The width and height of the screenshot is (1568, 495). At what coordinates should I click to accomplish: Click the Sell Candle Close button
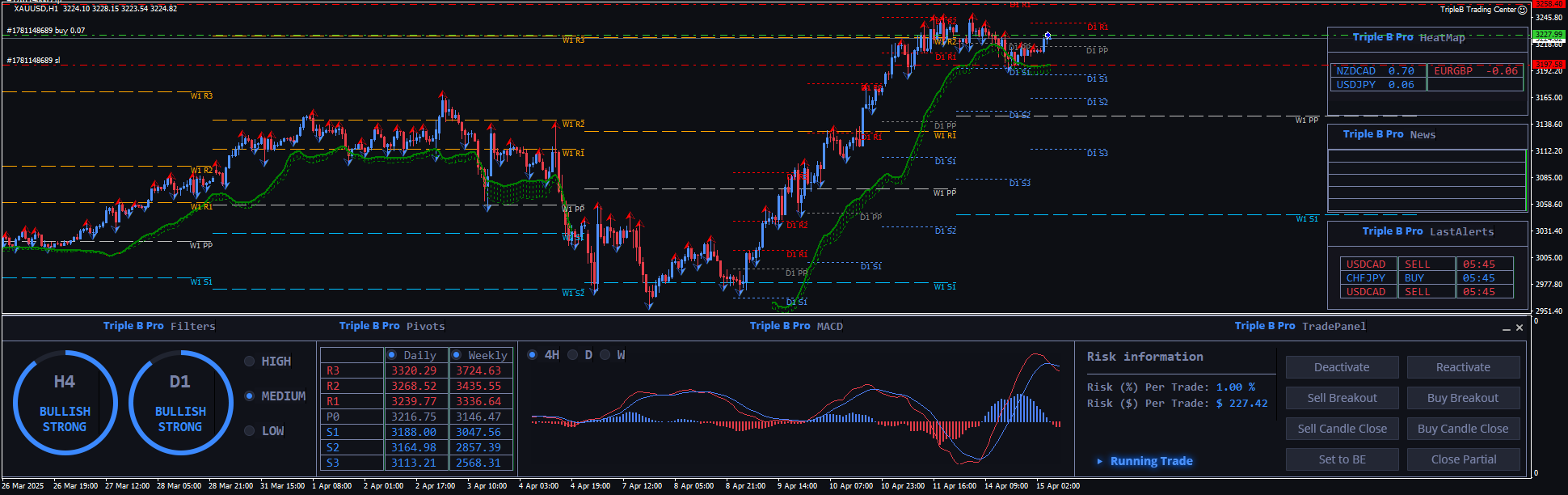(1342, 429)
